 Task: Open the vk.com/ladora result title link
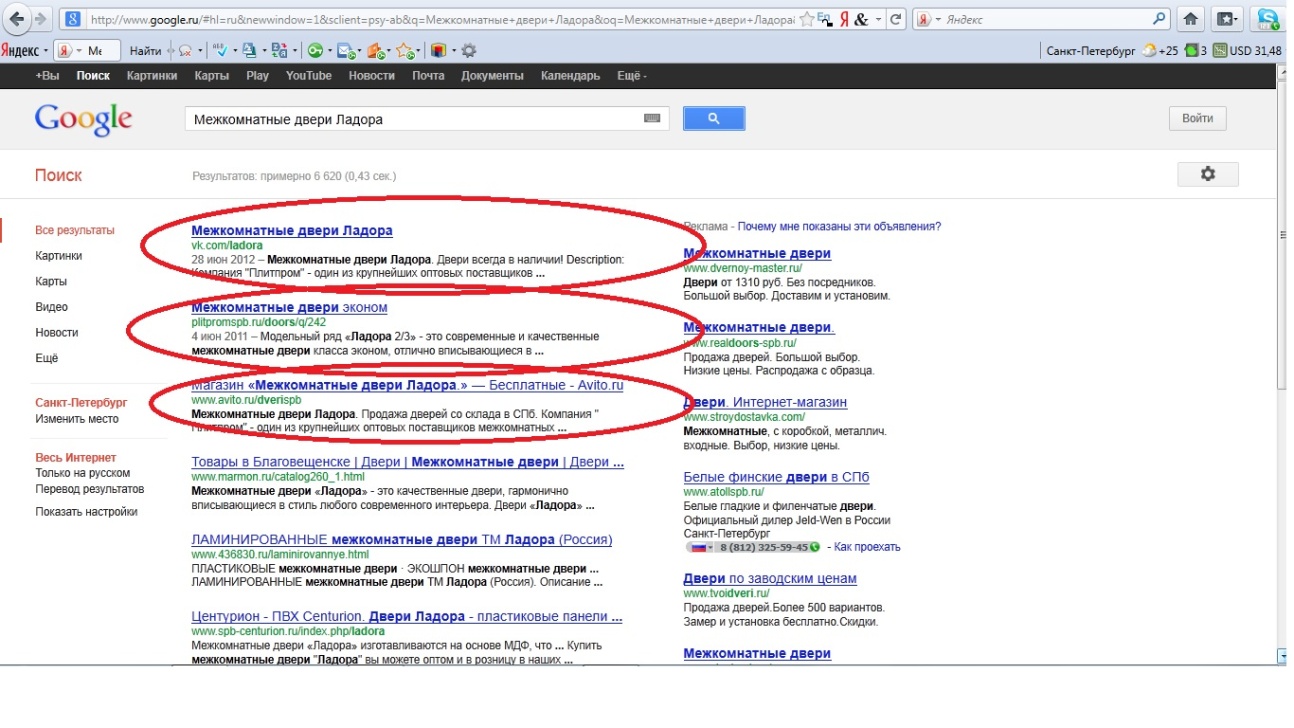click(292, 230)
